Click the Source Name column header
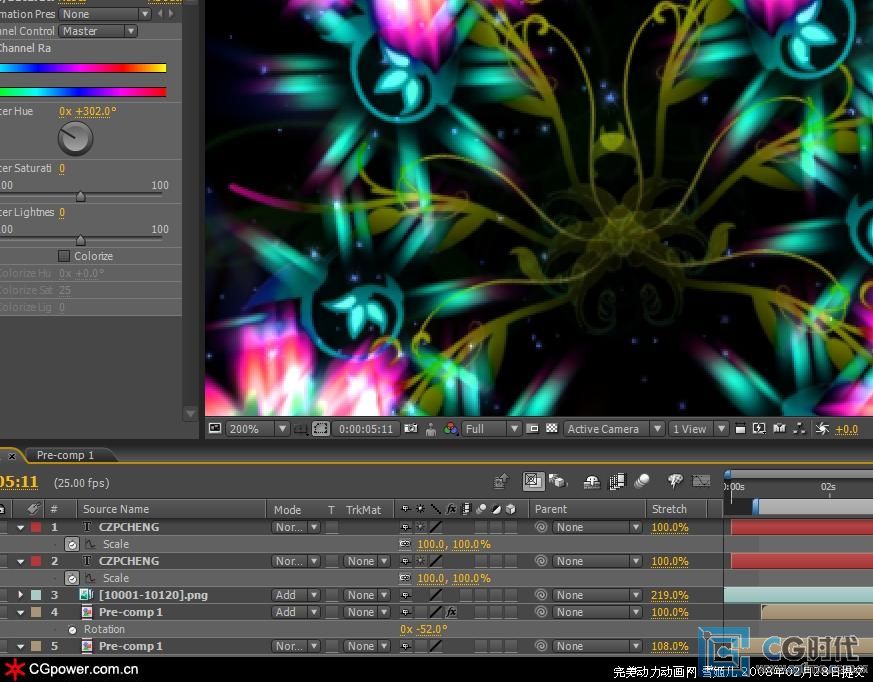 [x=116, y=509]
